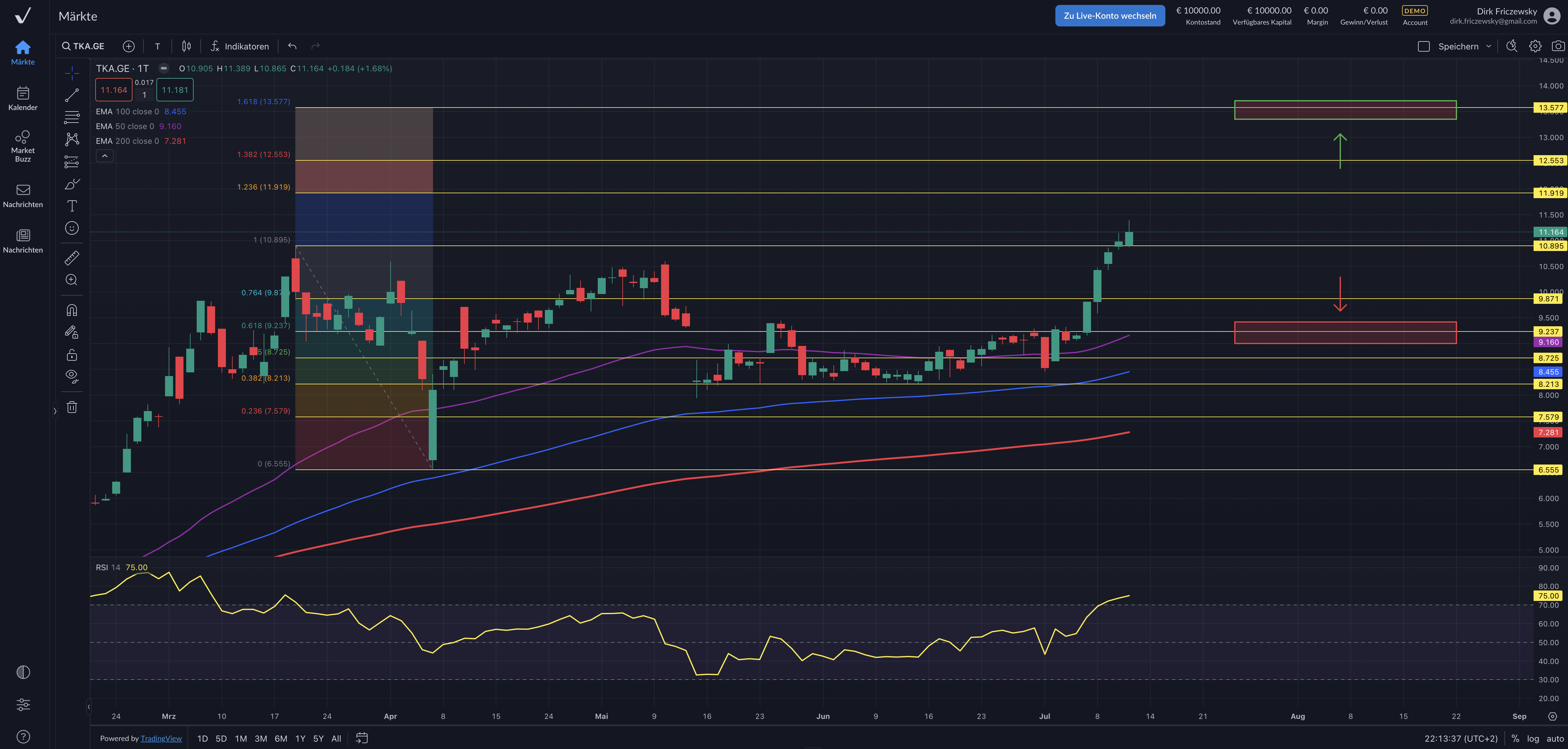Click Zu Live-Konto wechseln button
This screenshot has height=749, width=1568.
pyautogui.click(x=1110, y=16)
